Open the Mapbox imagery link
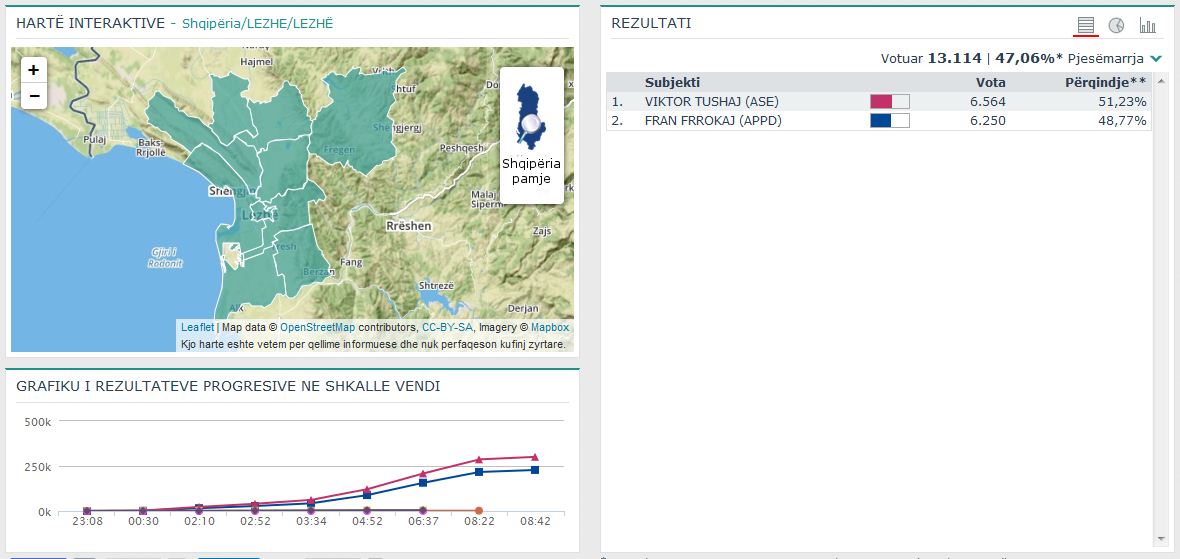 coord(549,327)
